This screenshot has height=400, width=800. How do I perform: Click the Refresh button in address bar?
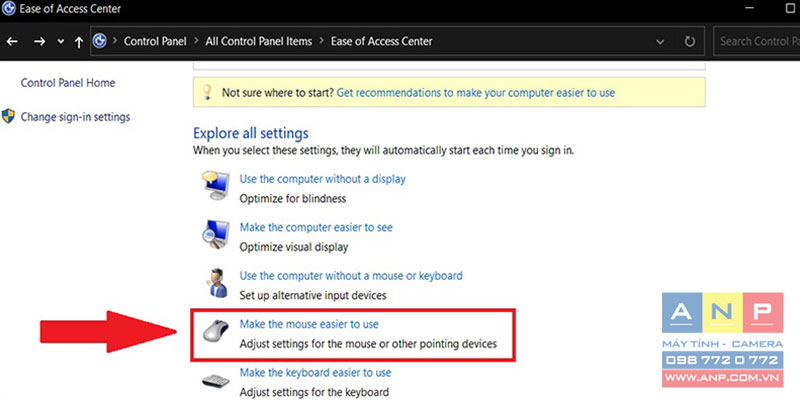tap(689, 41)
